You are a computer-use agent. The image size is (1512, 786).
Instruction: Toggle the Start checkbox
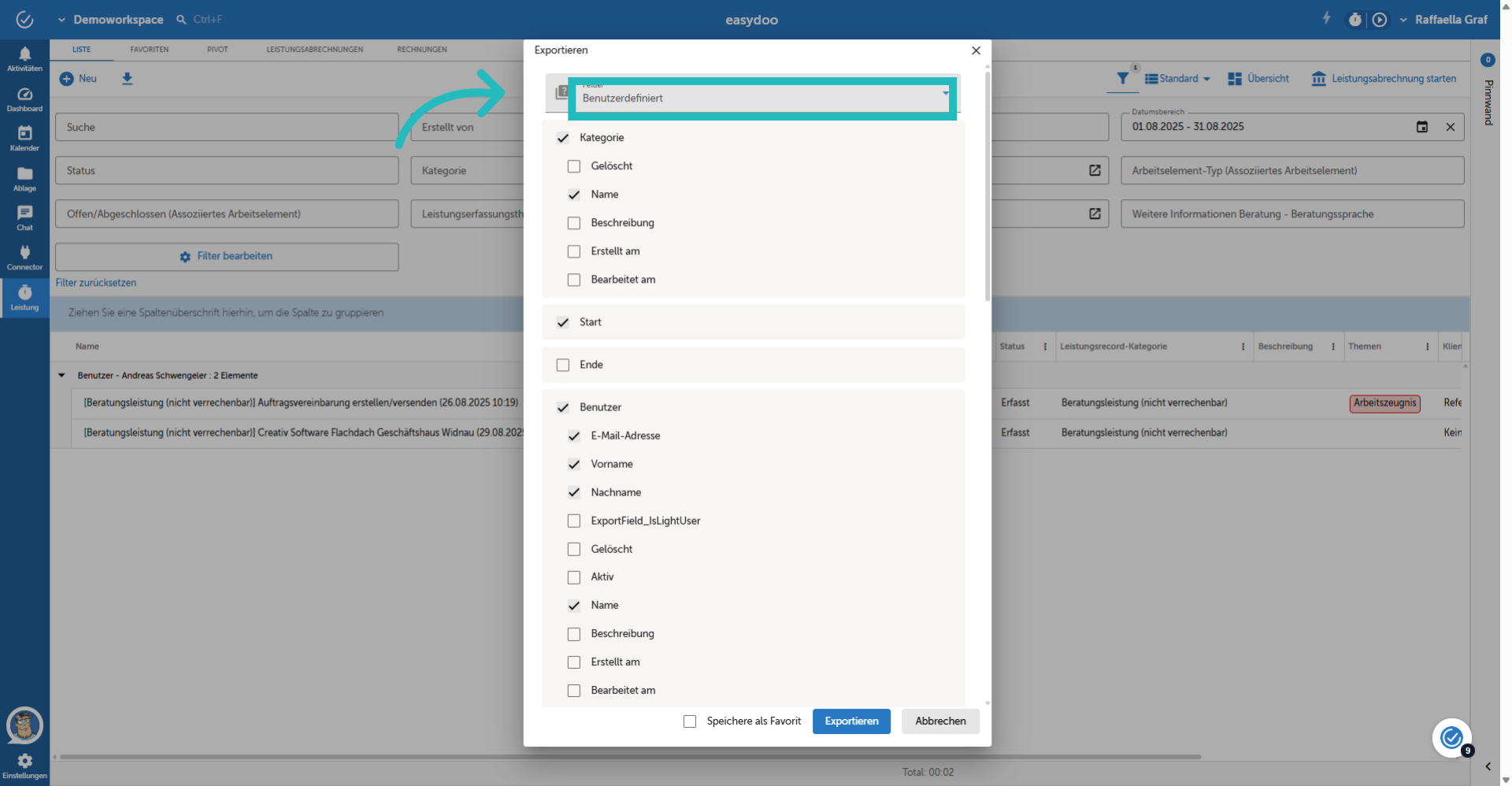point(562,322)
